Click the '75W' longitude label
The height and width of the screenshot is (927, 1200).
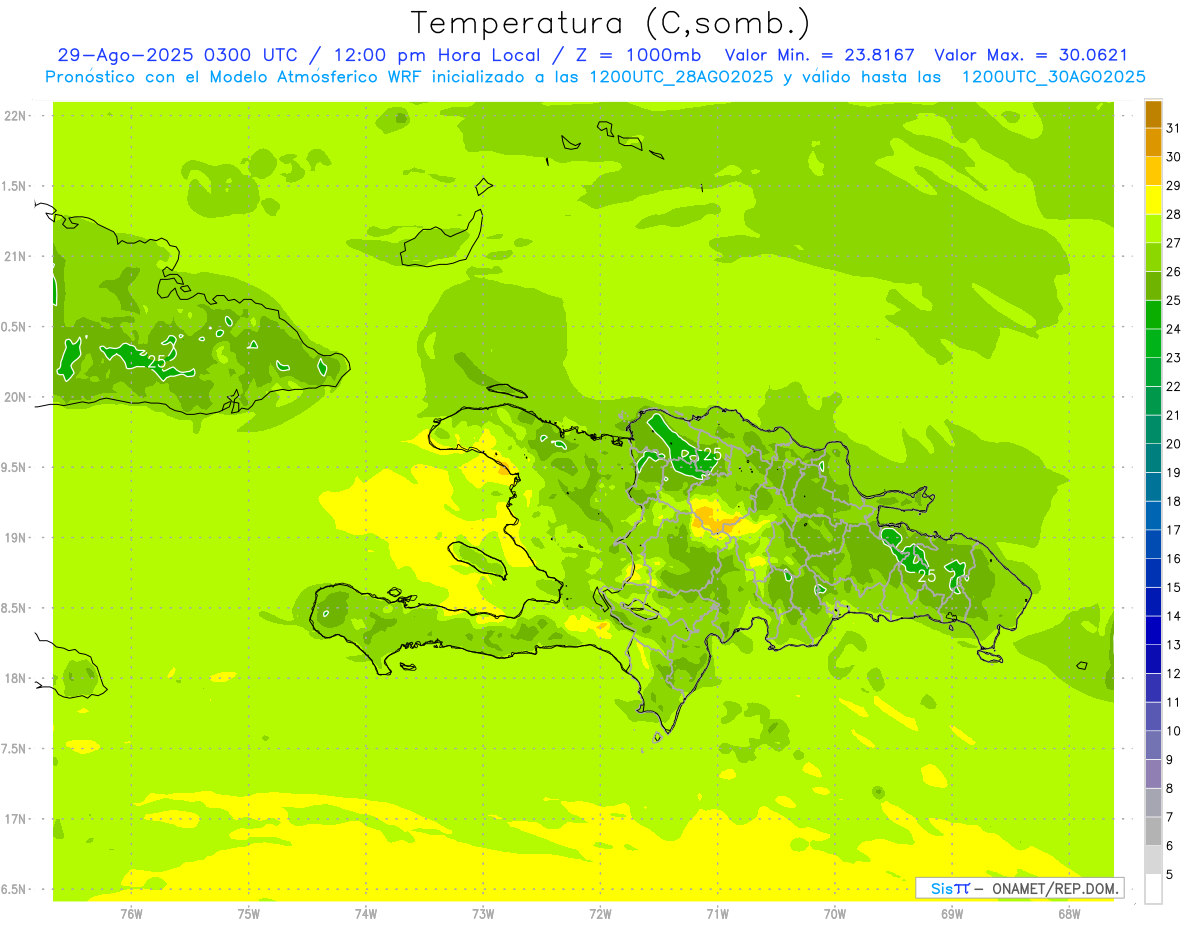pyautogui.click(x=249, y=914)
